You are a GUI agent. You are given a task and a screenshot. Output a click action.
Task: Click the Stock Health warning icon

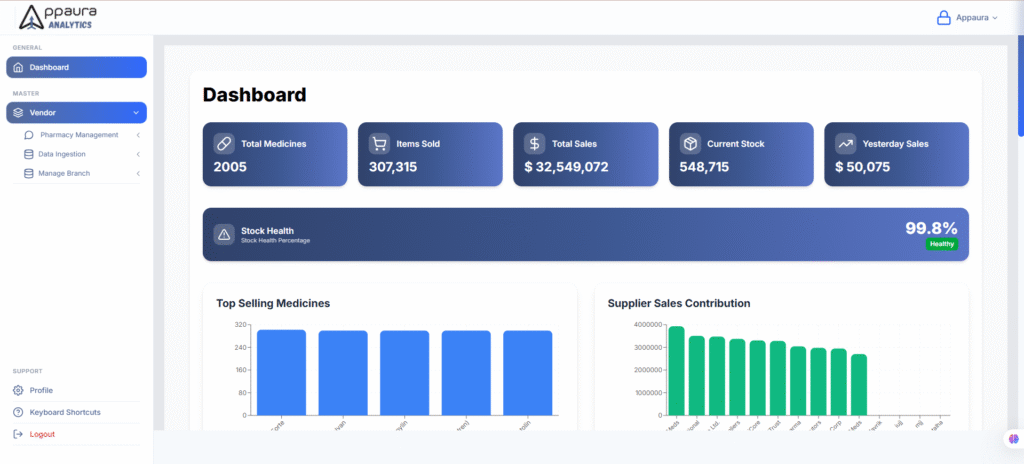click(x=224, y=234)
